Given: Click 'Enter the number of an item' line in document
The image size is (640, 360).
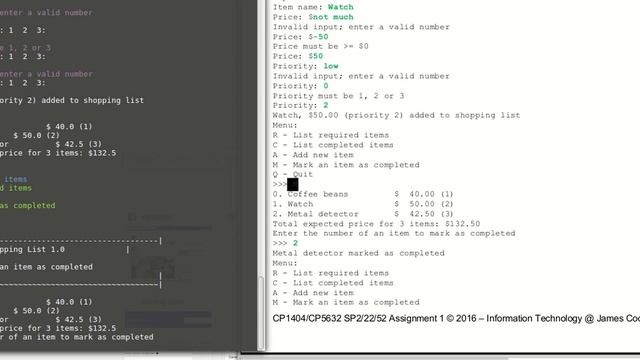Looking at the screenshot, I should 394,233.
